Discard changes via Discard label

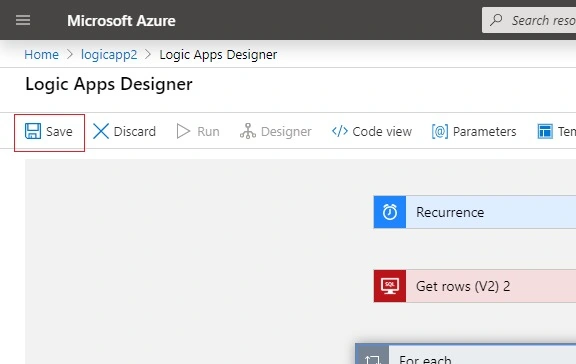tap(135, 131)
